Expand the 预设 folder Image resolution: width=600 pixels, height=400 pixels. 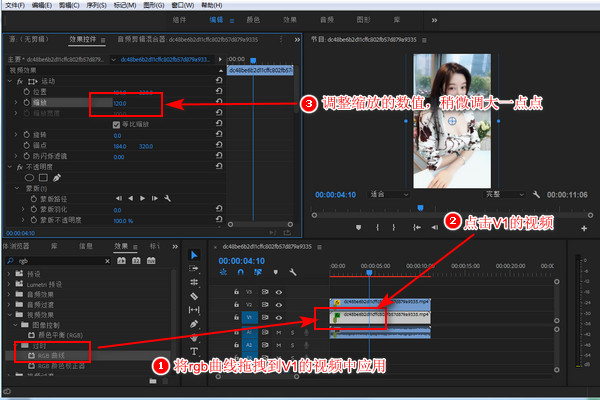(9, 274)
